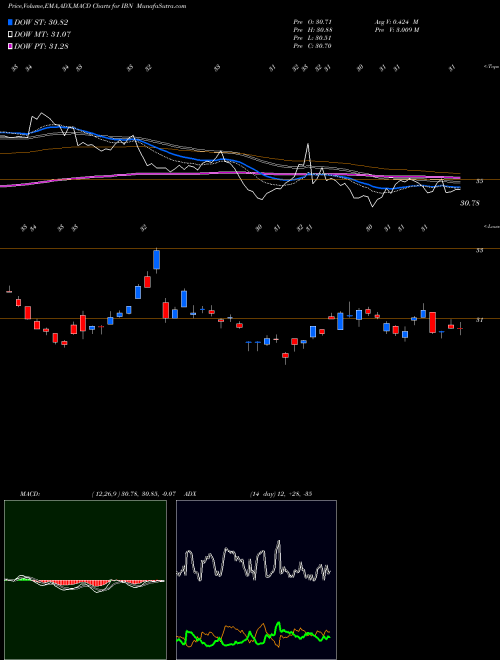The image size is (500, 660).
Task: Open the dark blue ADX indicator panel
Action: click(x=256, y=580)
